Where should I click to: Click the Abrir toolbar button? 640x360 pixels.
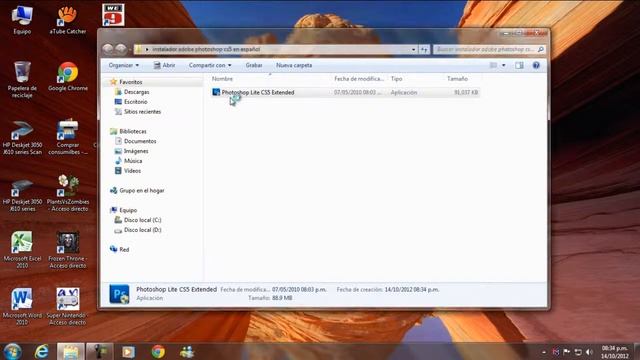[x=164, y=65]
